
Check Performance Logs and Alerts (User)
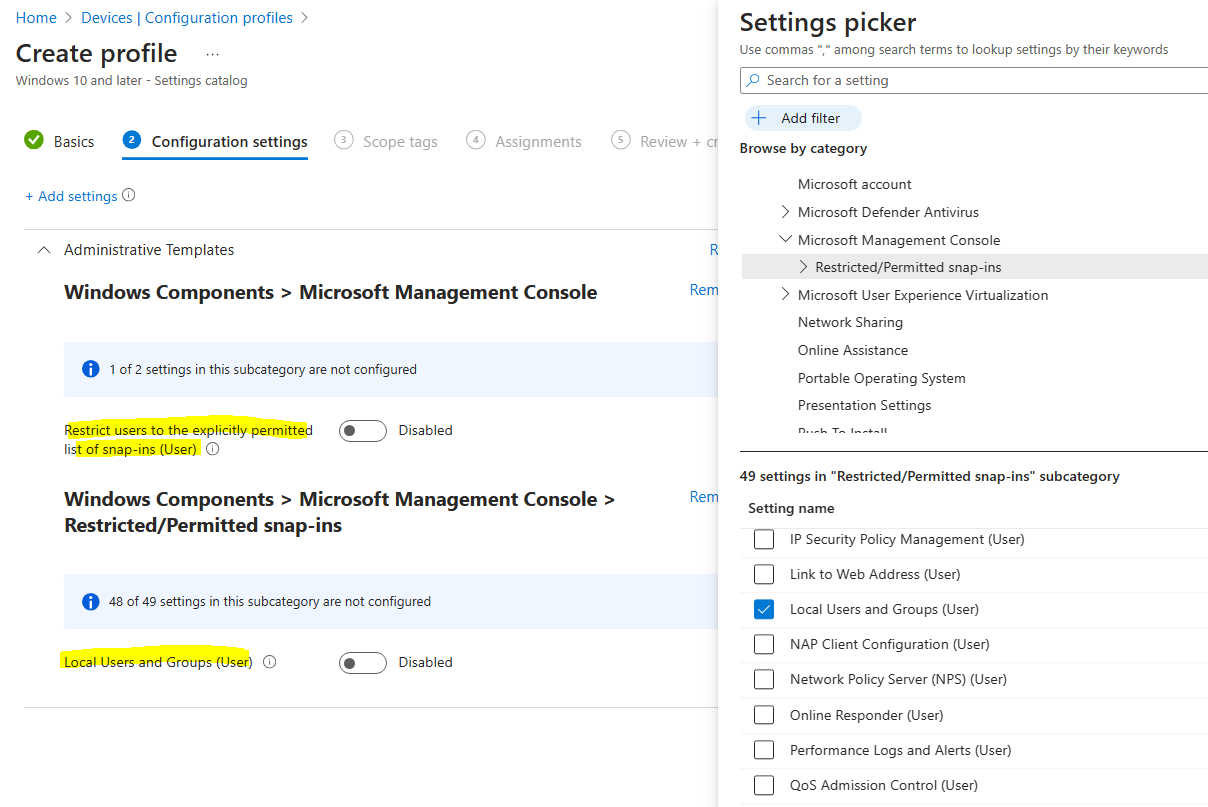[x=764, y=750]
